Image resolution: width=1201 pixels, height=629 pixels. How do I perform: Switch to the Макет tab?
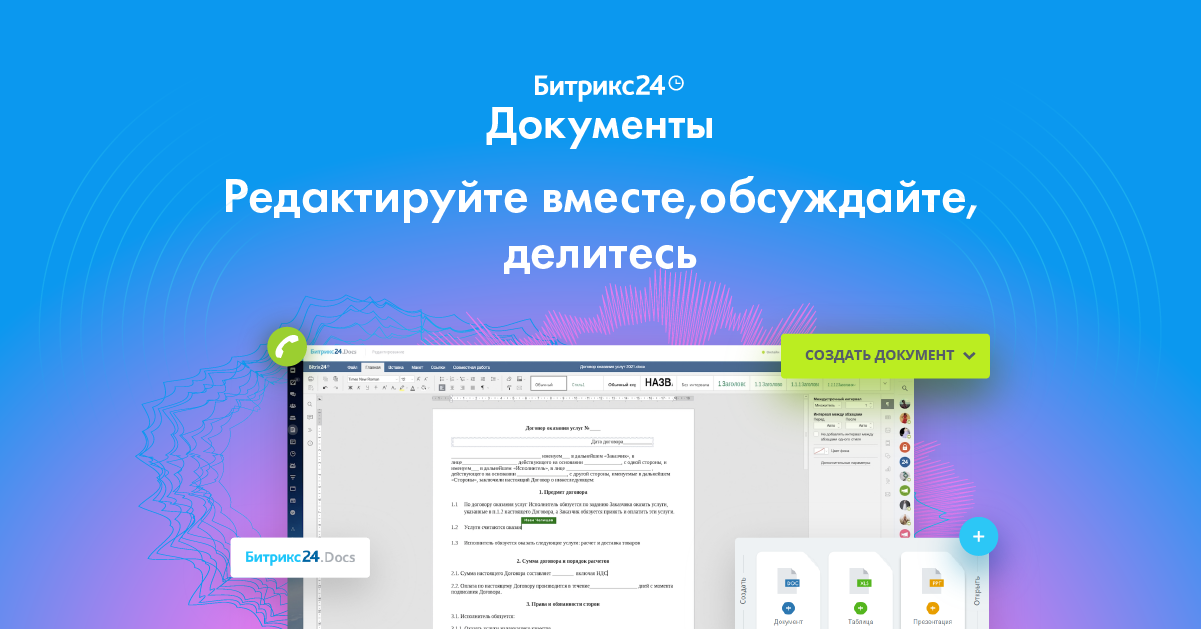pyautogui.click(x=417, y=367)
